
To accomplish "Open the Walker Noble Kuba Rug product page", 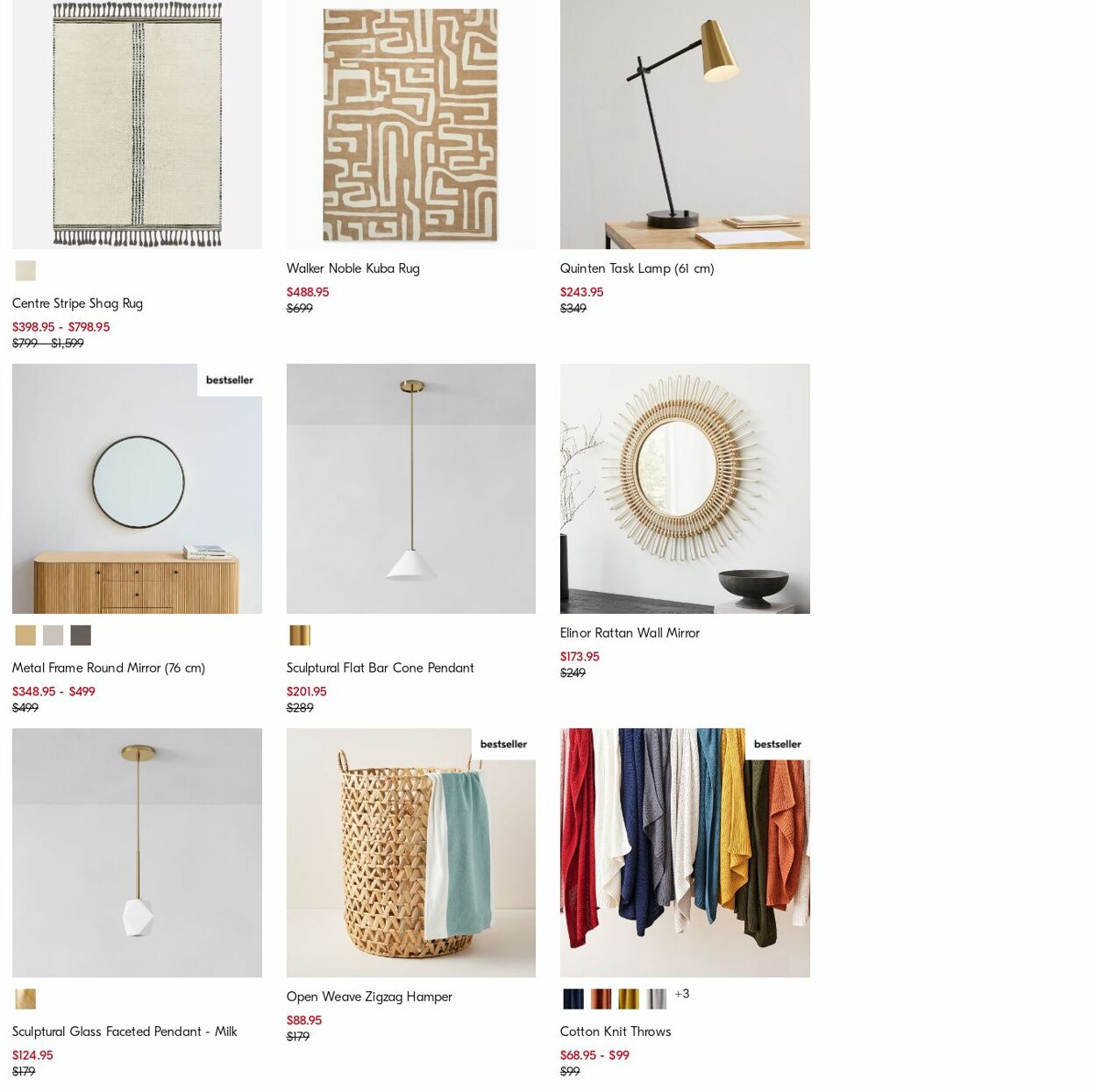I will 352,268.
